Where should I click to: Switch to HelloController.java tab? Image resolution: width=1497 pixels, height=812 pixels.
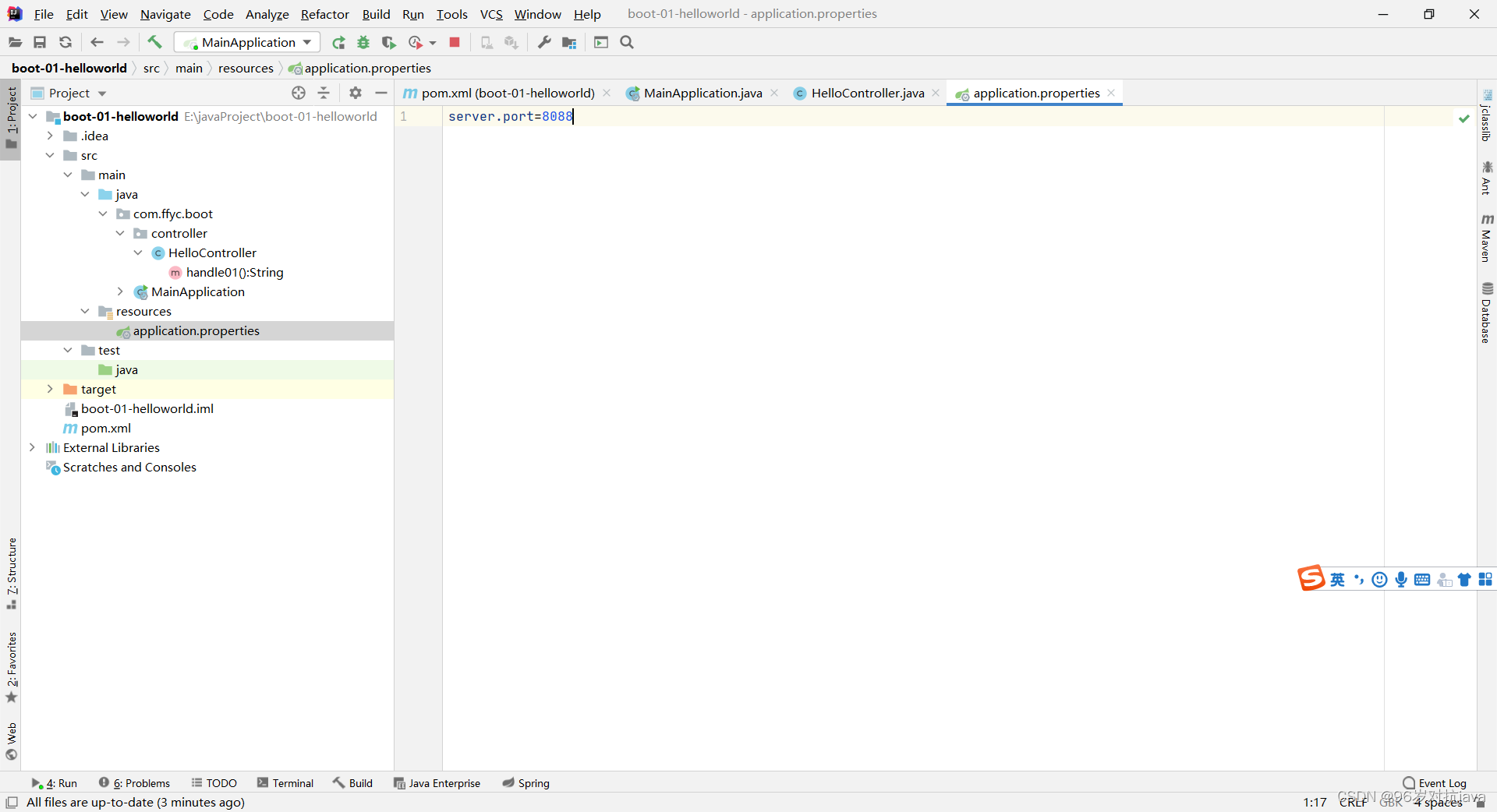867,93
